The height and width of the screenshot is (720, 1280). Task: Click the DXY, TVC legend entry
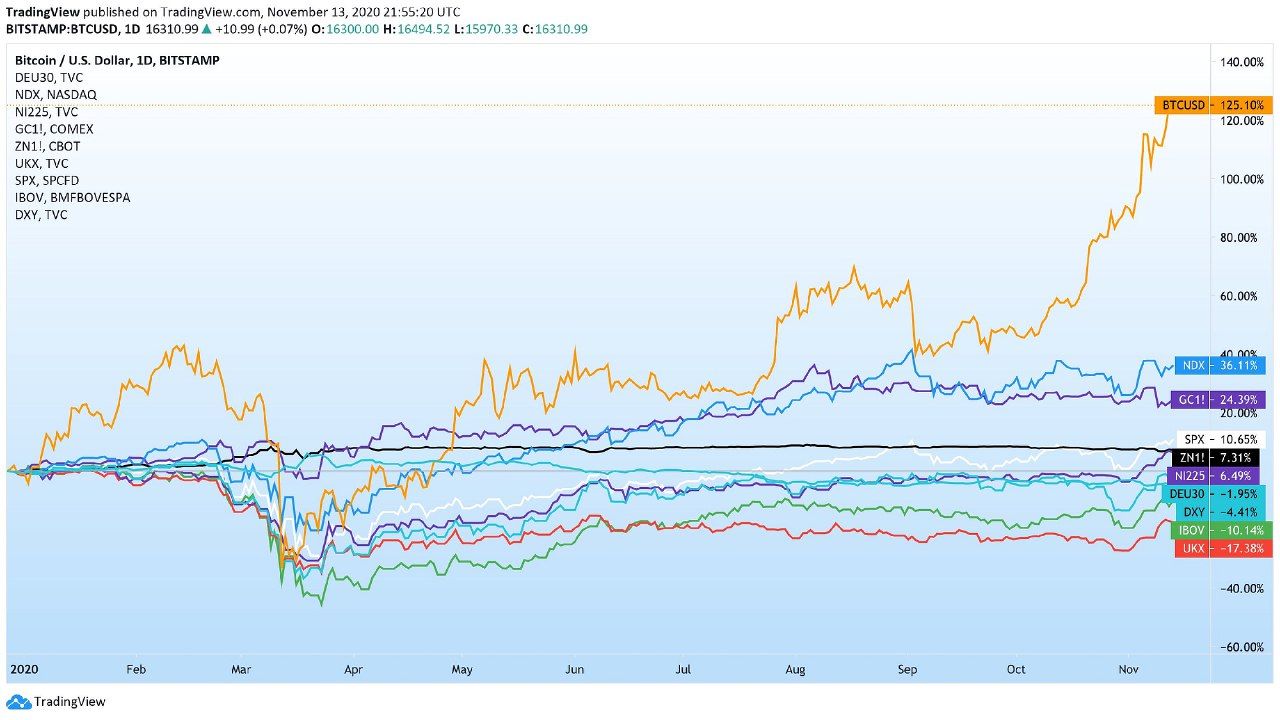(41, 214)
